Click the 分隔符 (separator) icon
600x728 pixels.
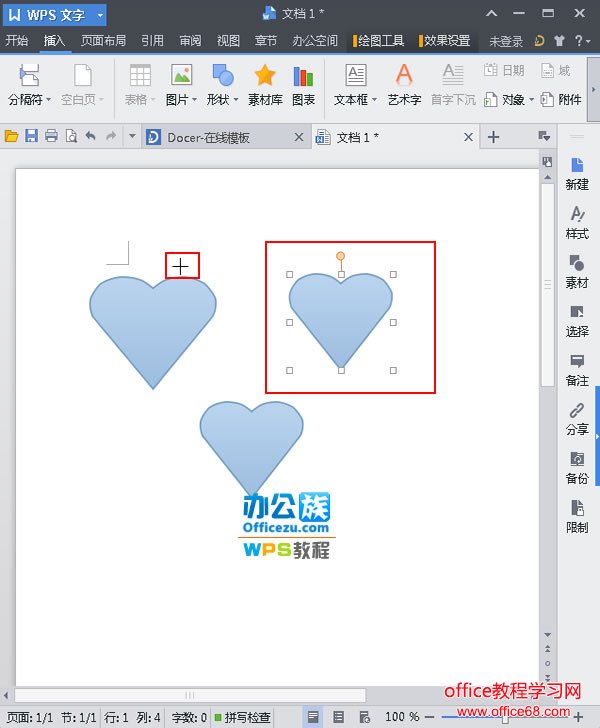29,75
